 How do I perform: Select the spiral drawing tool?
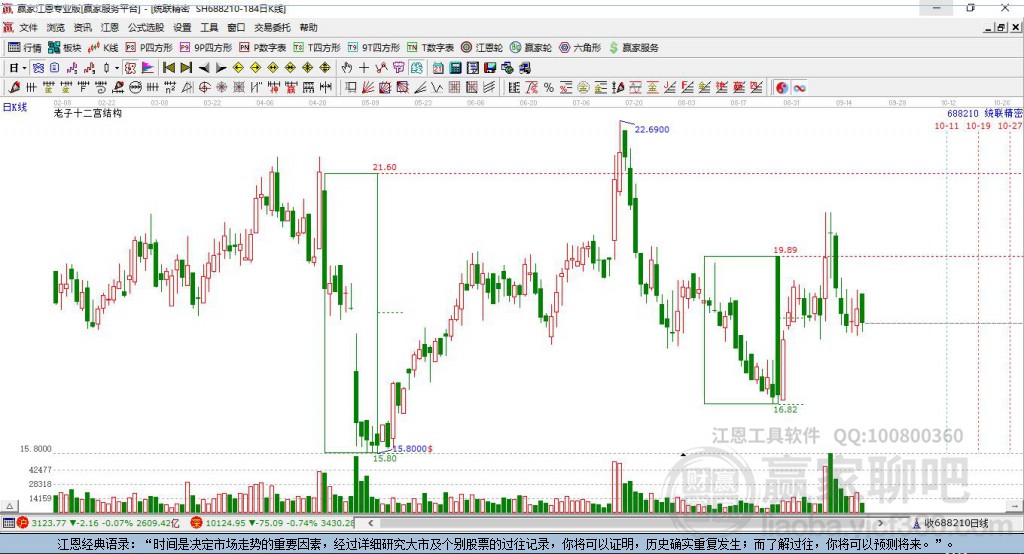coord(101,88)
